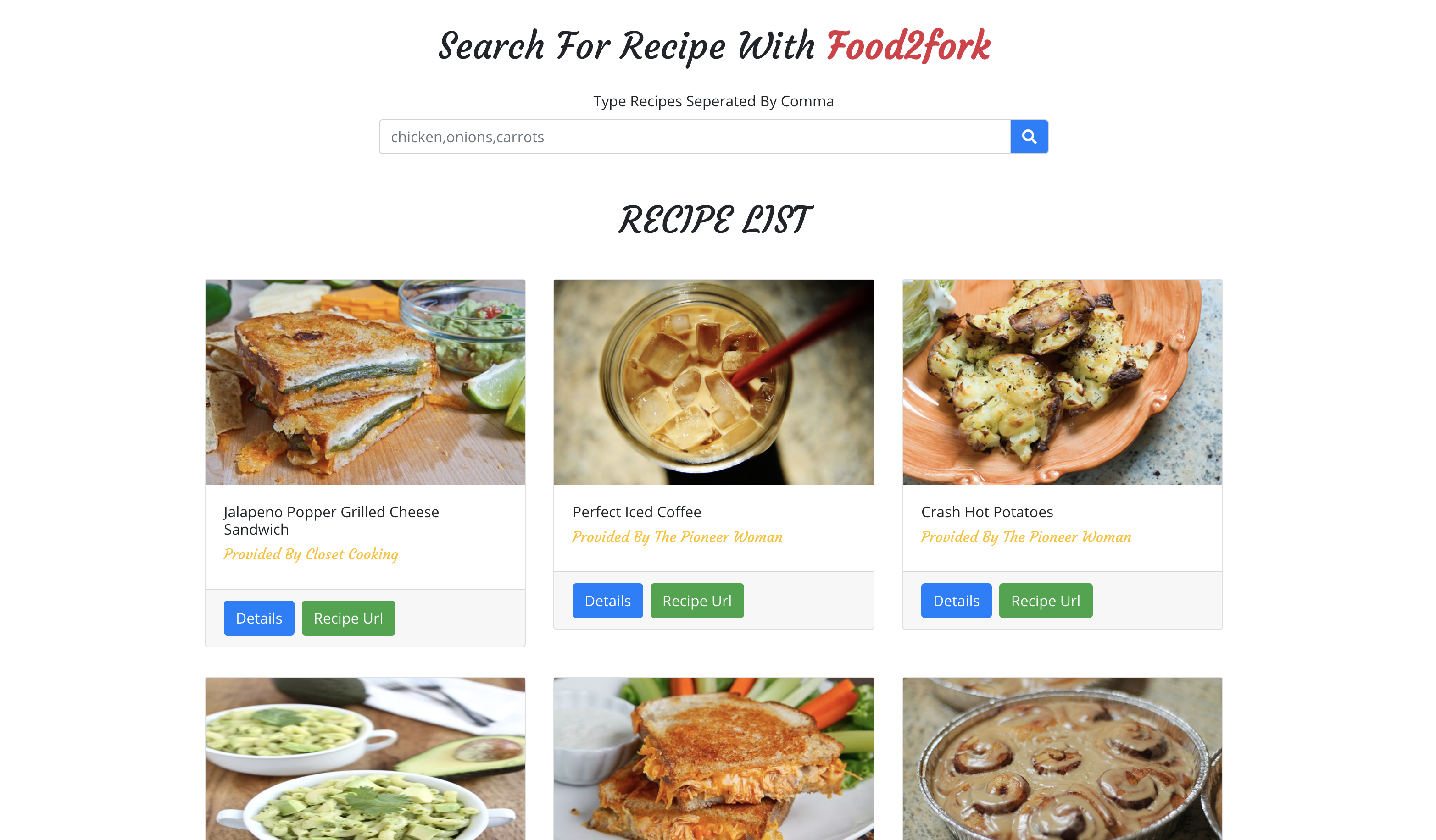Click Recipe Url for Jalapeno Popper Sandwich
This screenshot has width=1436, height=840.
tap(348, 618)
